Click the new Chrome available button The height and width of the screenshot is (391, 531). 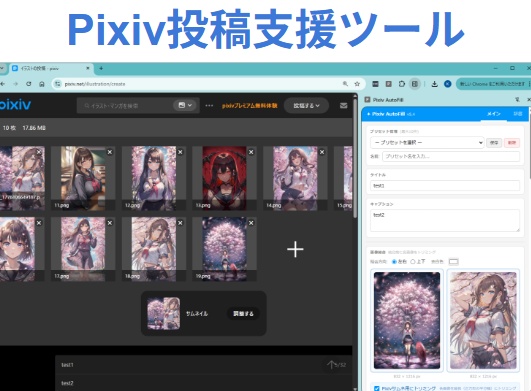coord(492,84)
